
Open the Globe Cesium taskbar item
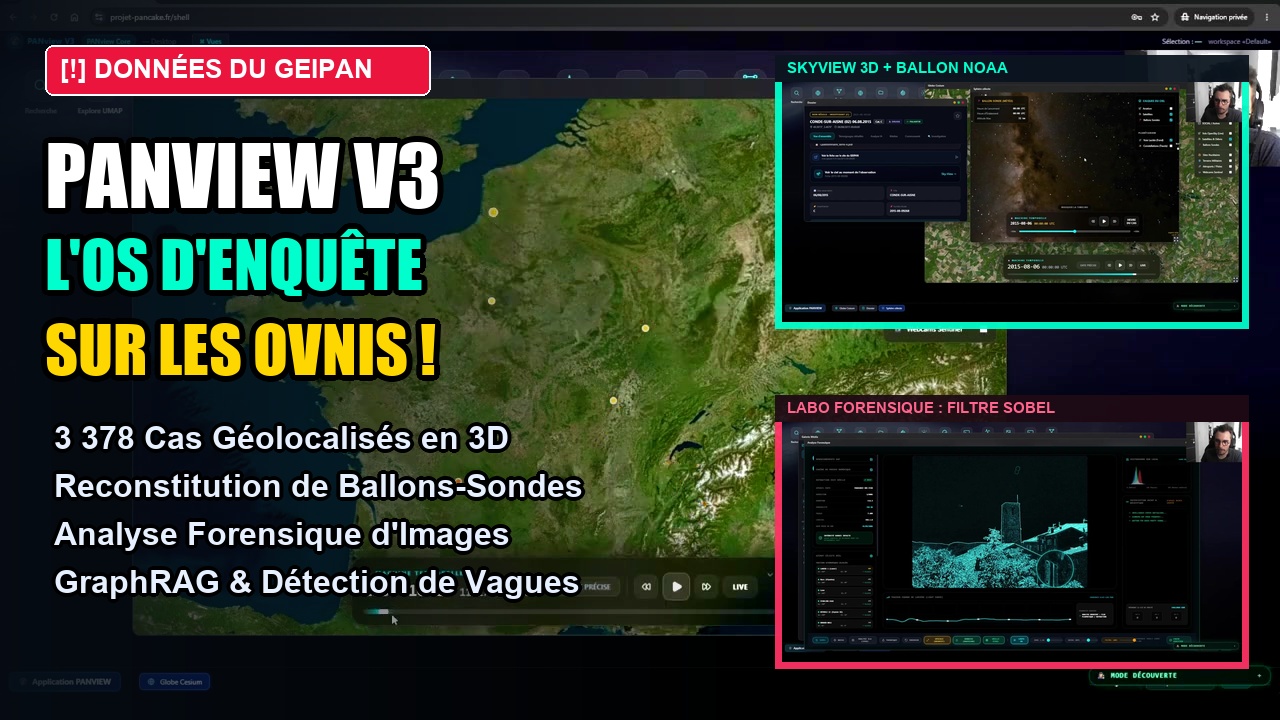[x=175, y=682]
